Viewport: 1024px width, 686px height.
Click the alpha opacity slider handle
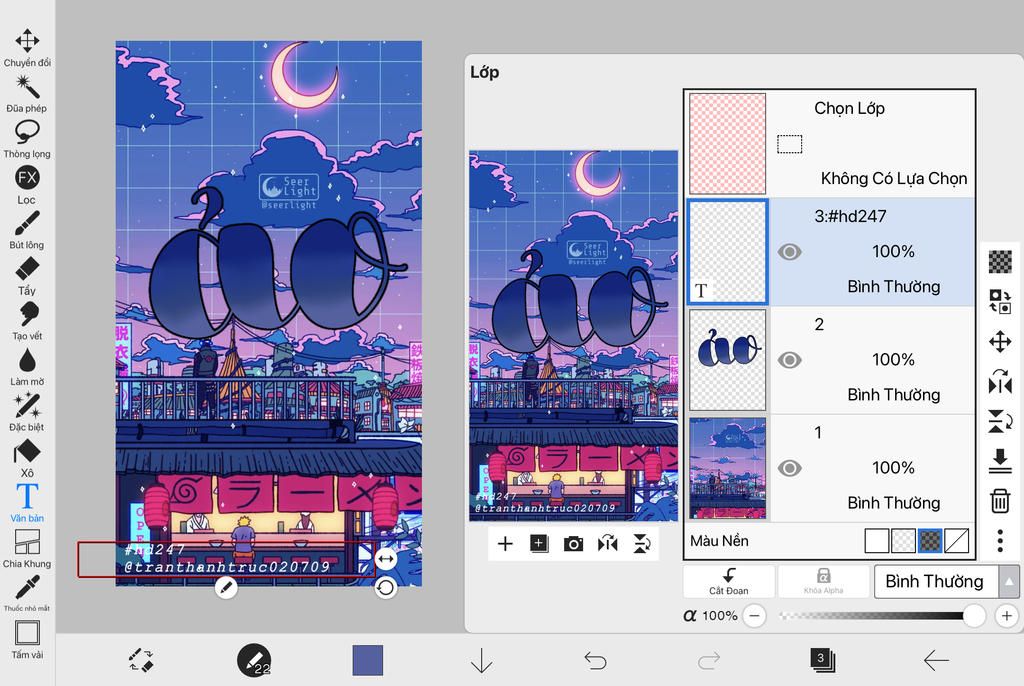coord(974,615)
